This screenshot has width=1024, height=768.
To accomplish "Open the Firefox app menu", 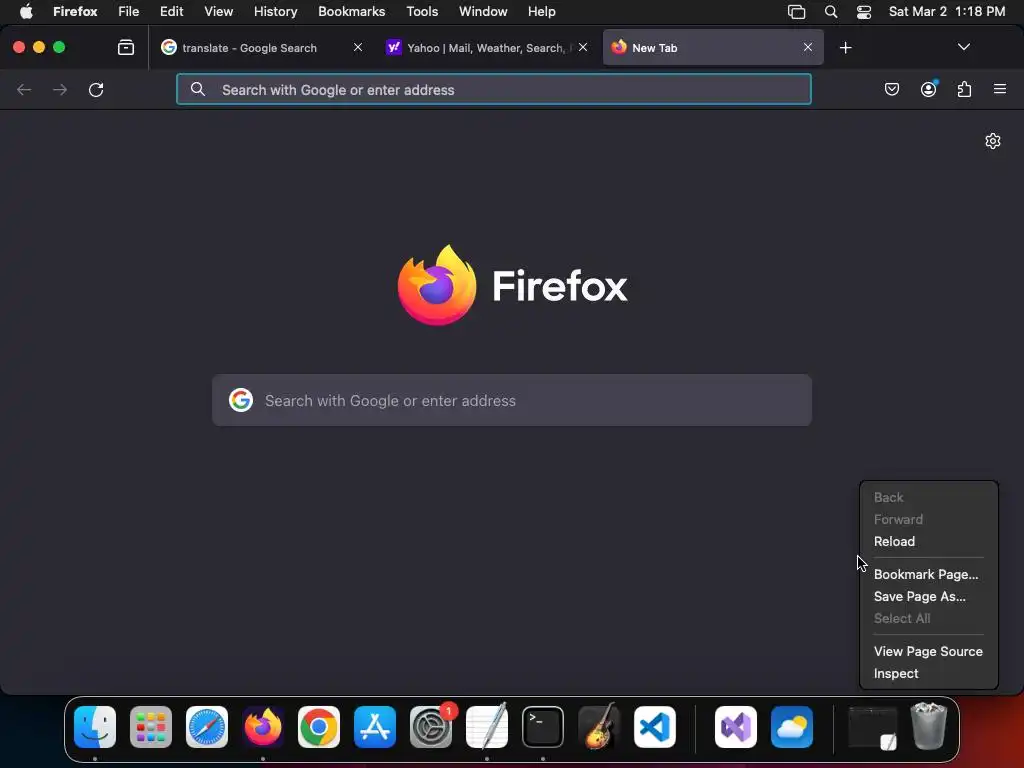I will (x=75, y=11).
